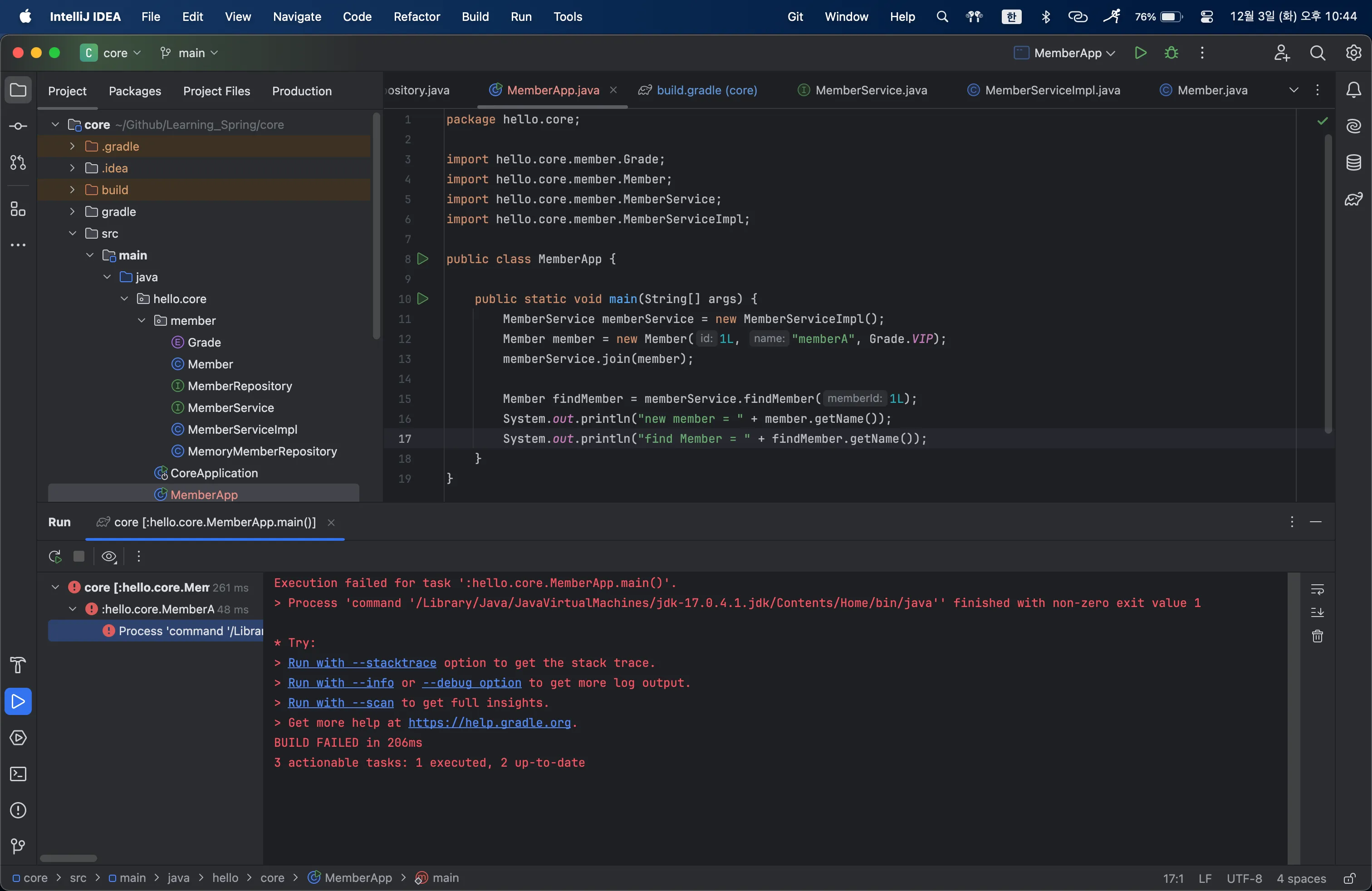Click the run gutter icon beside main method

[422, 299]
